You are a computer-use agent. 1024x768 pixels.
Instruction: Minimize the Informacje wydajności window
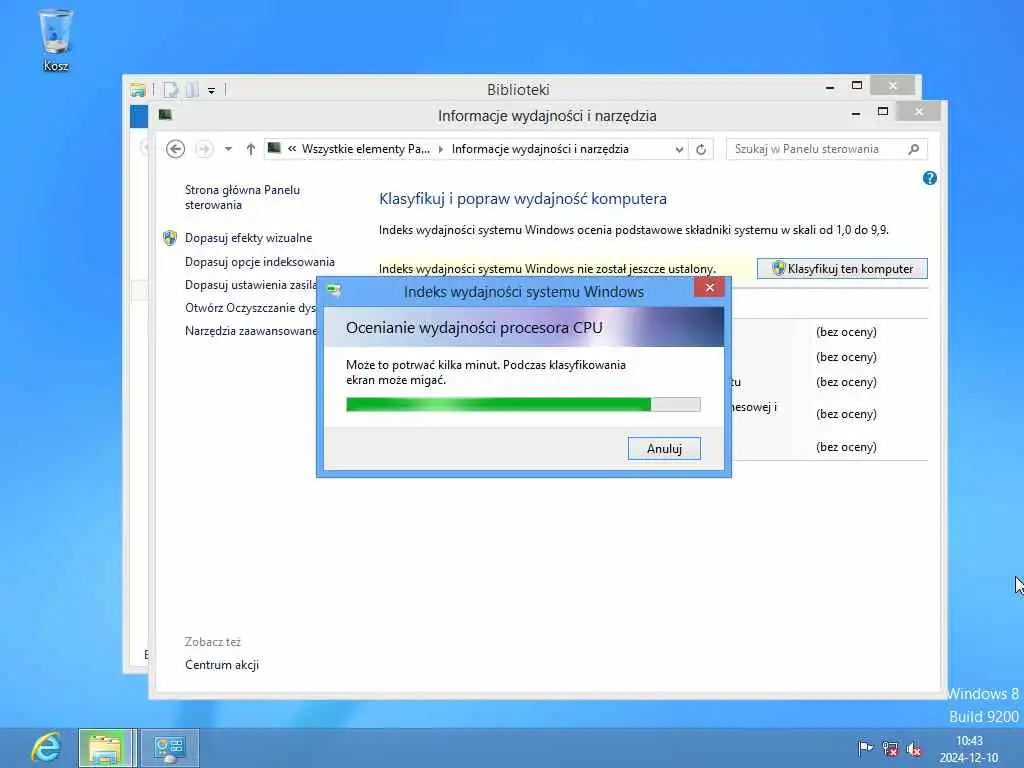tap(856, 113)
